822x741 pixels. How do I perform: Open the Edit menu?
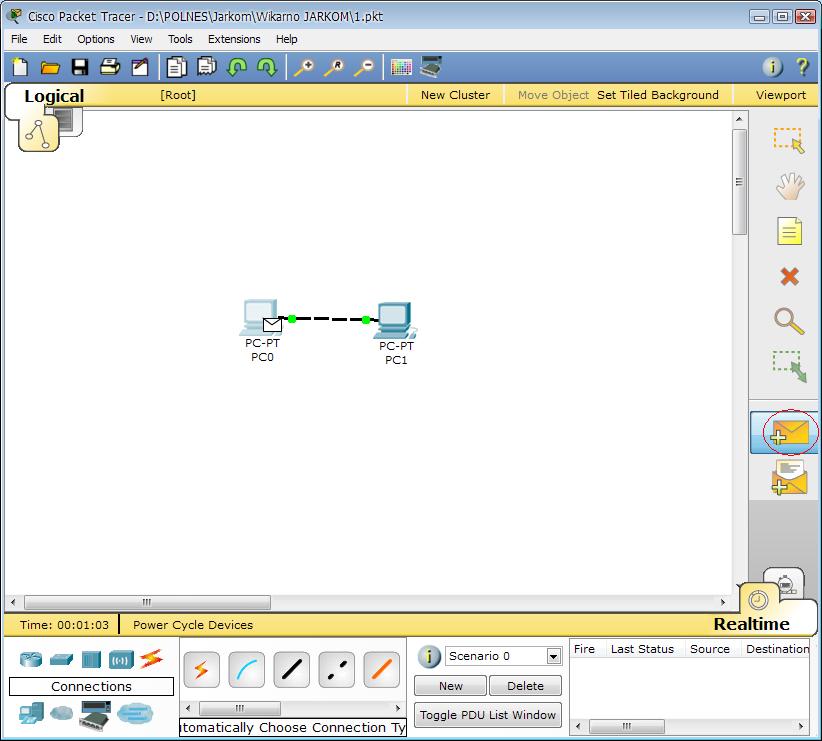tap(52, 39)
